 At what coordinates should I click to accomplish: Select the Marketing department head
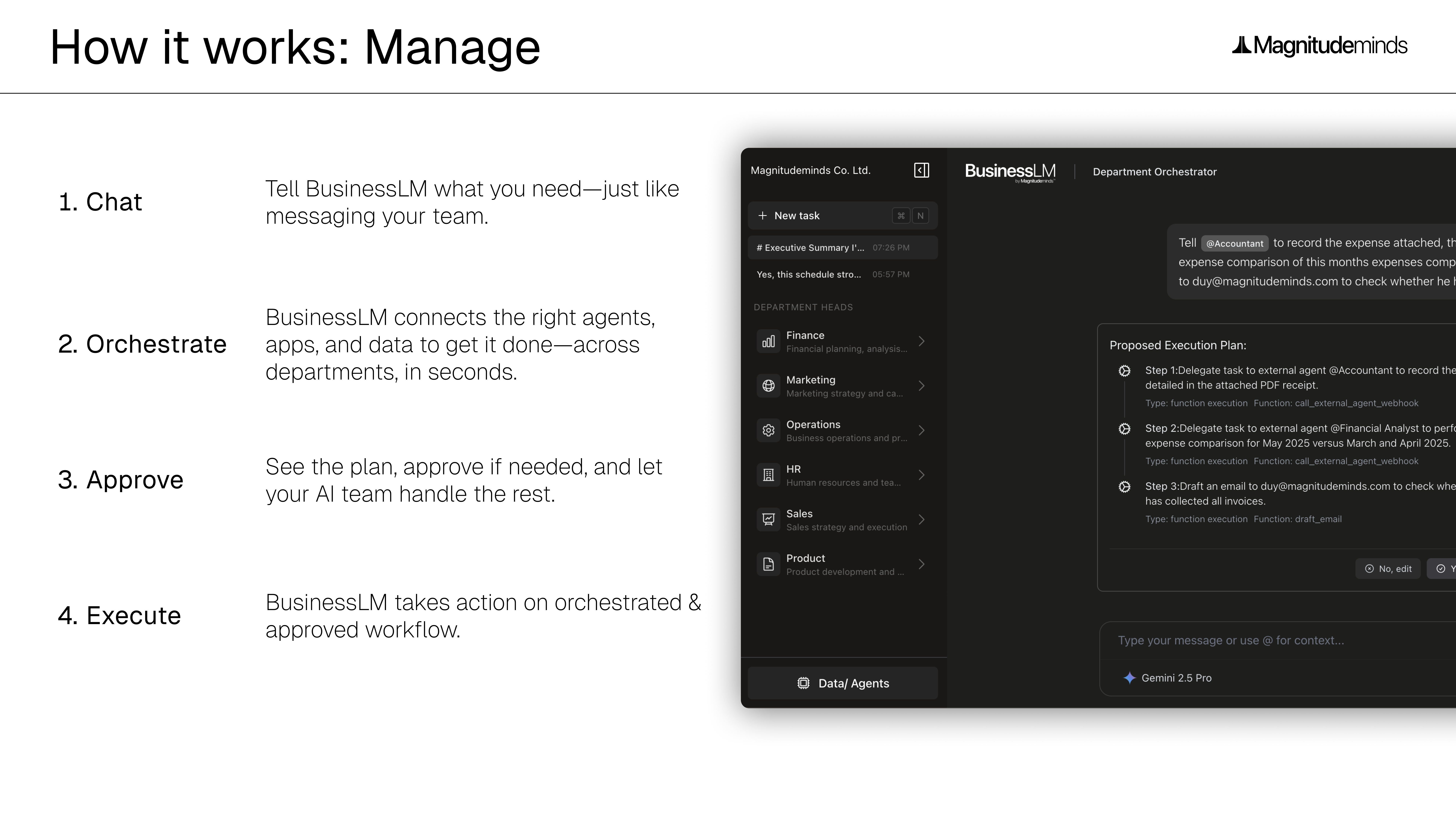(x=843, y=386)
